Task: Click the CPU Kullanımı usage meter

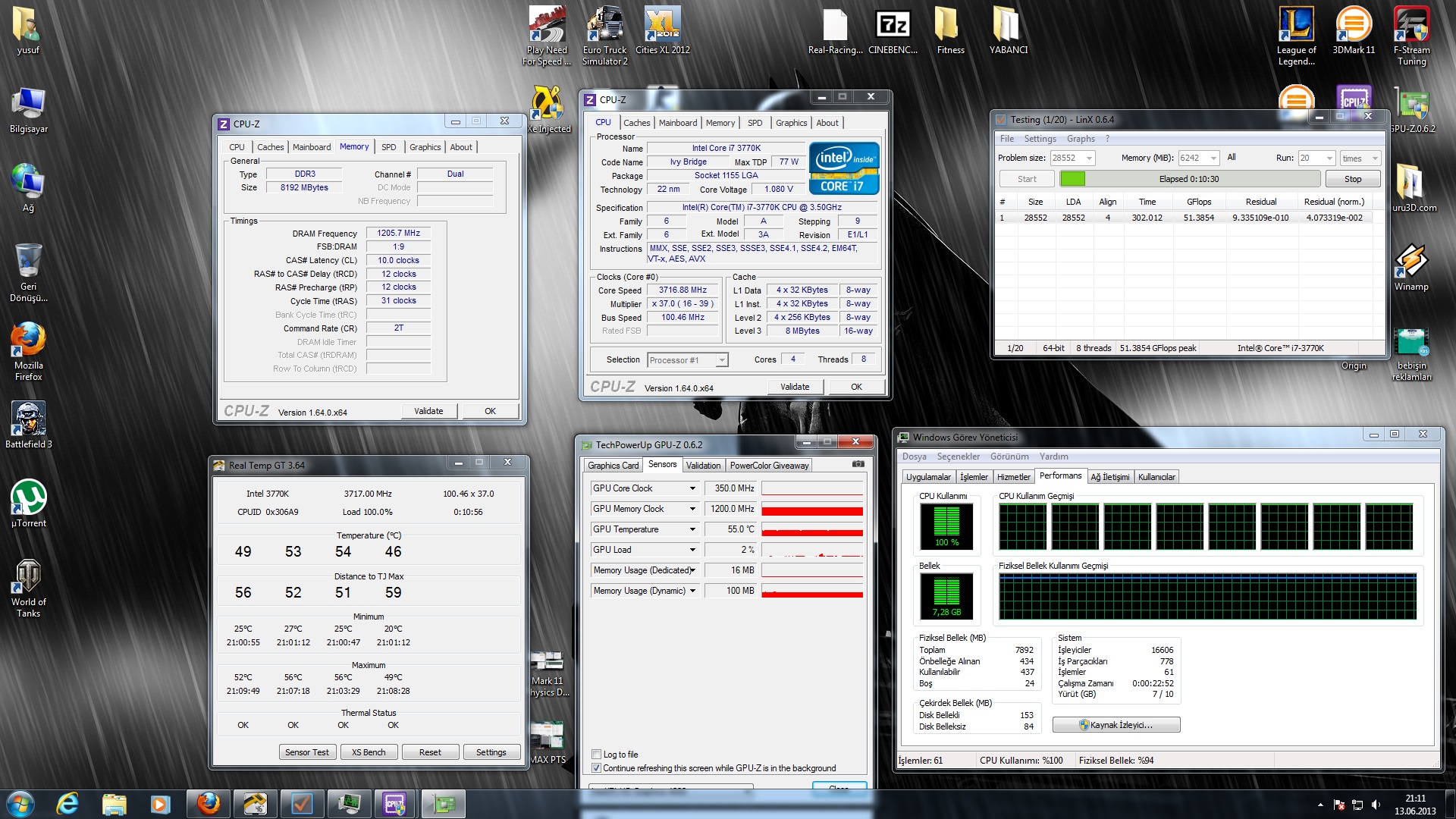Action: tap(946, 526)
